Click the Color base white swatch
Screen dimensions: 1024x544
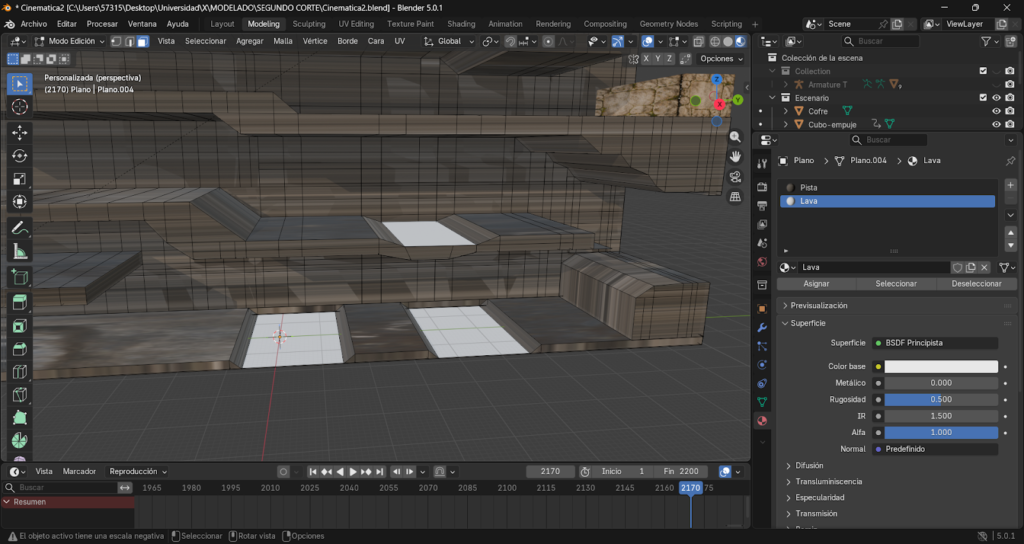[940, 366]
